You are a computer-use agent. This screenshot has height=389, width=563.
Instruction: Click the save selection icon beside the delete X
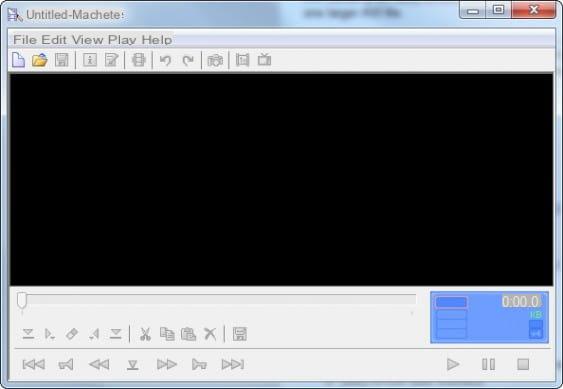(x=239, y=334)
